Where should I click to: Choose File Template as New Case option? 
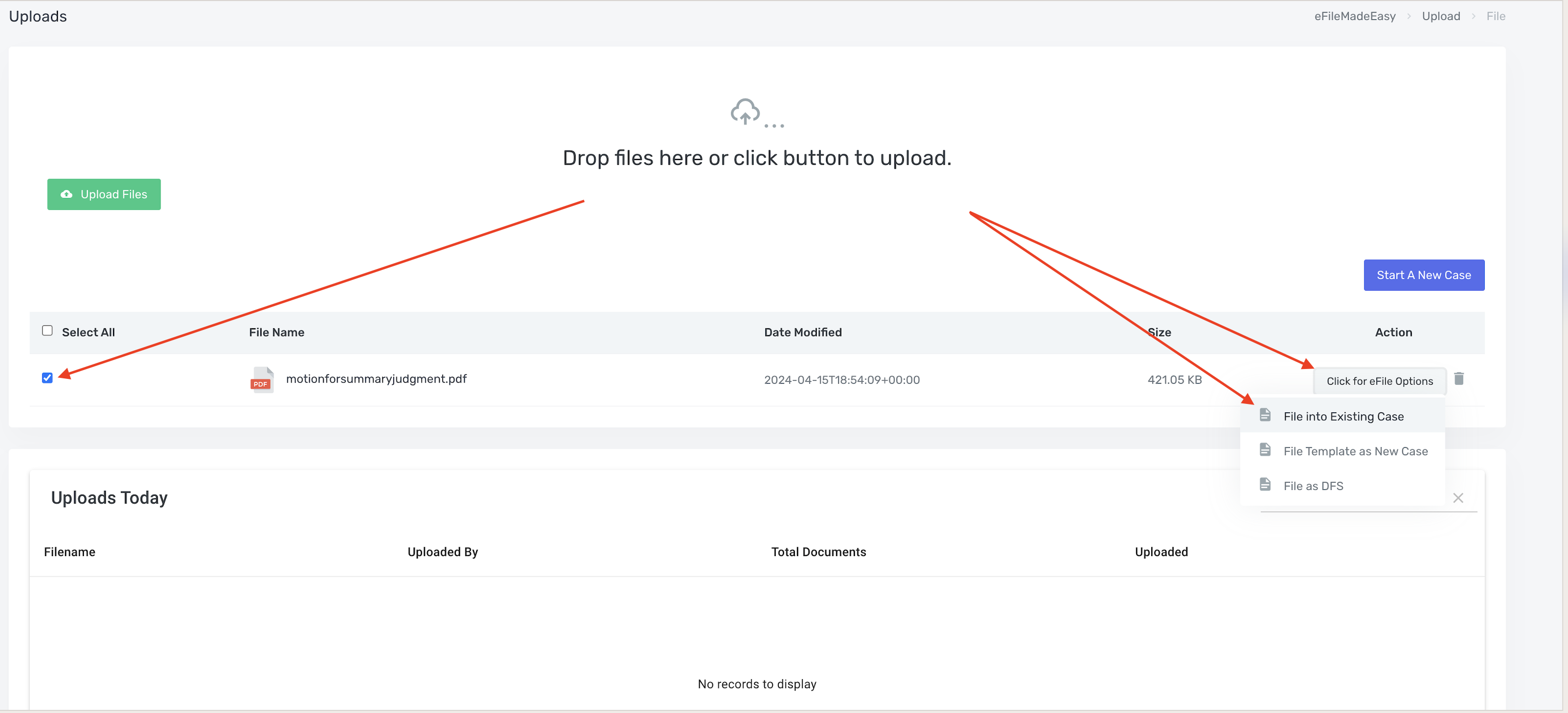(1355, 451)
